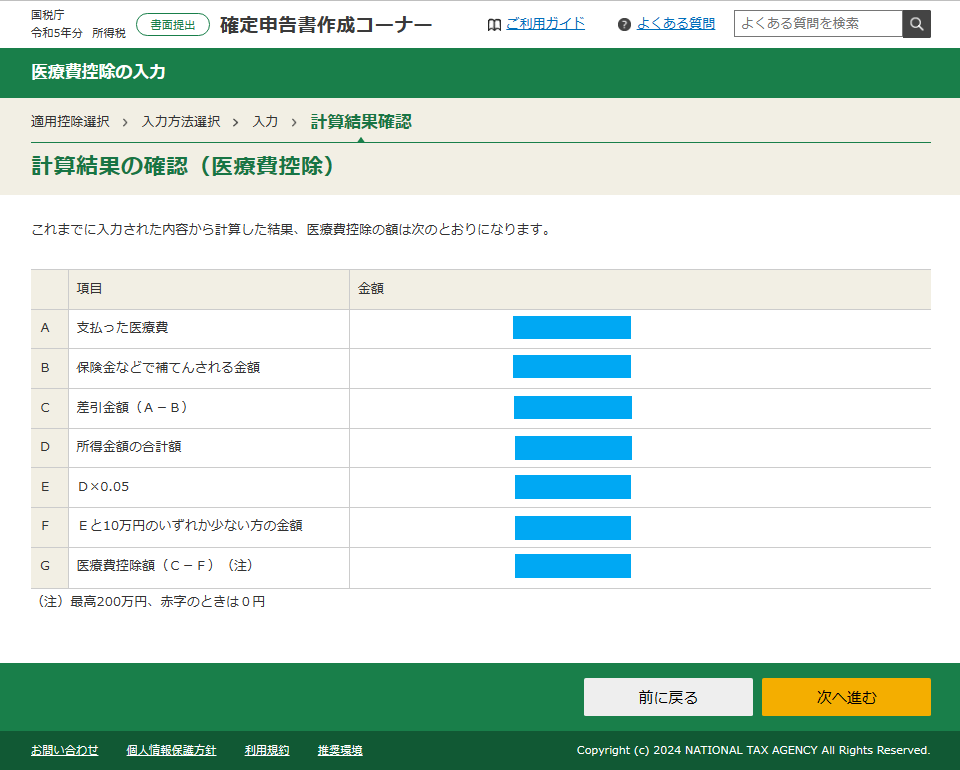Click the 医療費控除額（C－F） row label

pyautogui.click(x=165, y=565)
